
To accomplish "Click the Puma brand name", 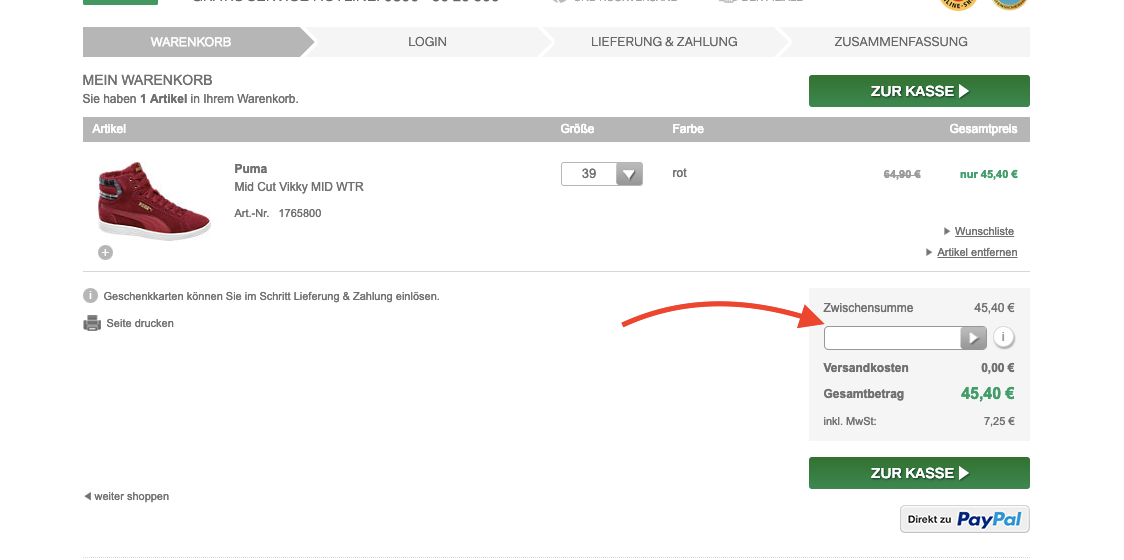I will pos(250,169).
